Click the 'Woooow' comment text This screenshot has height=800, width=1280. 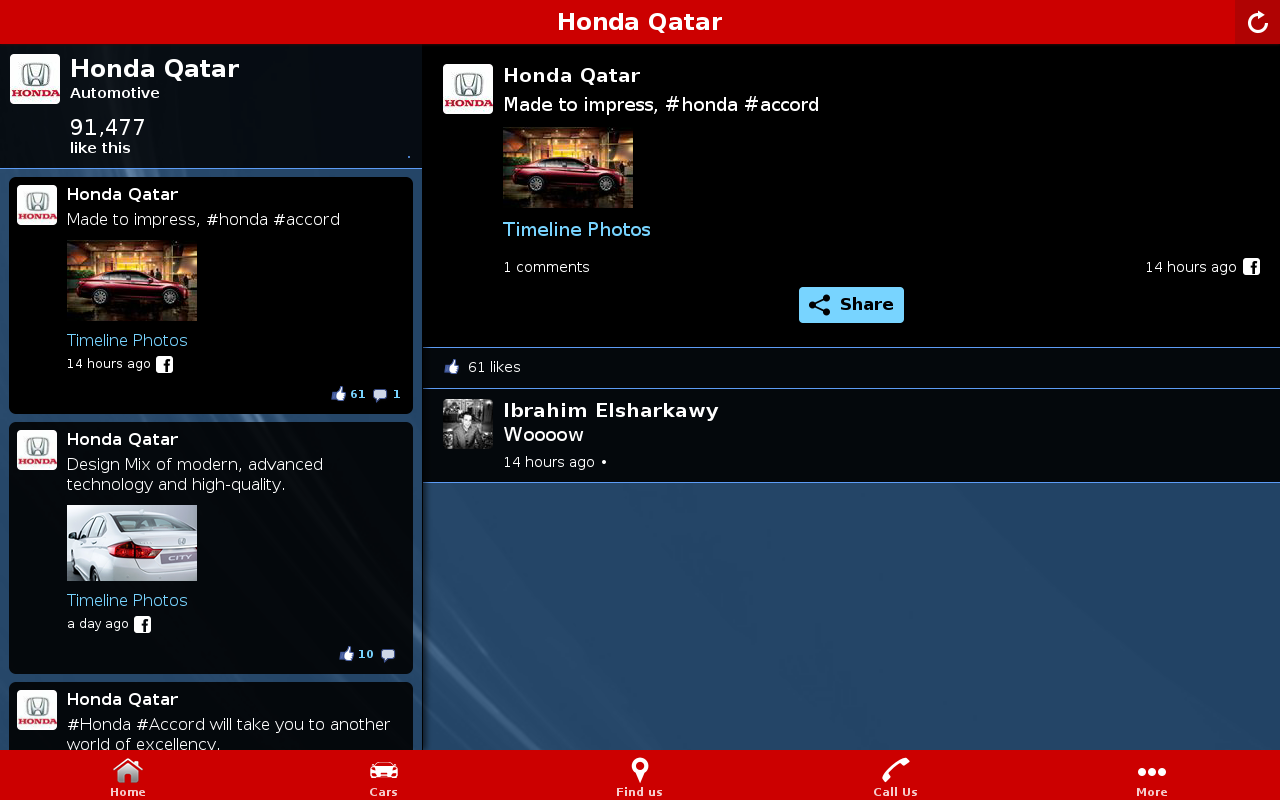click(543, 435)
